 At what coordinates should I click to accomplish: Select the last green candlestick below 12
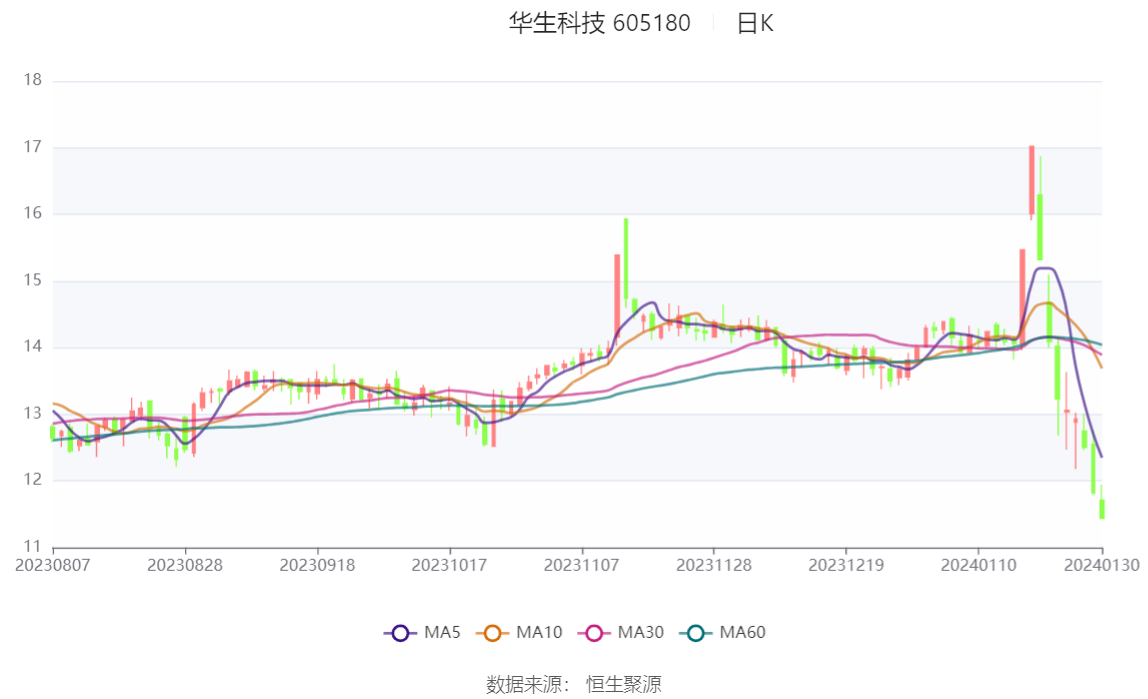click(1102, 505)
